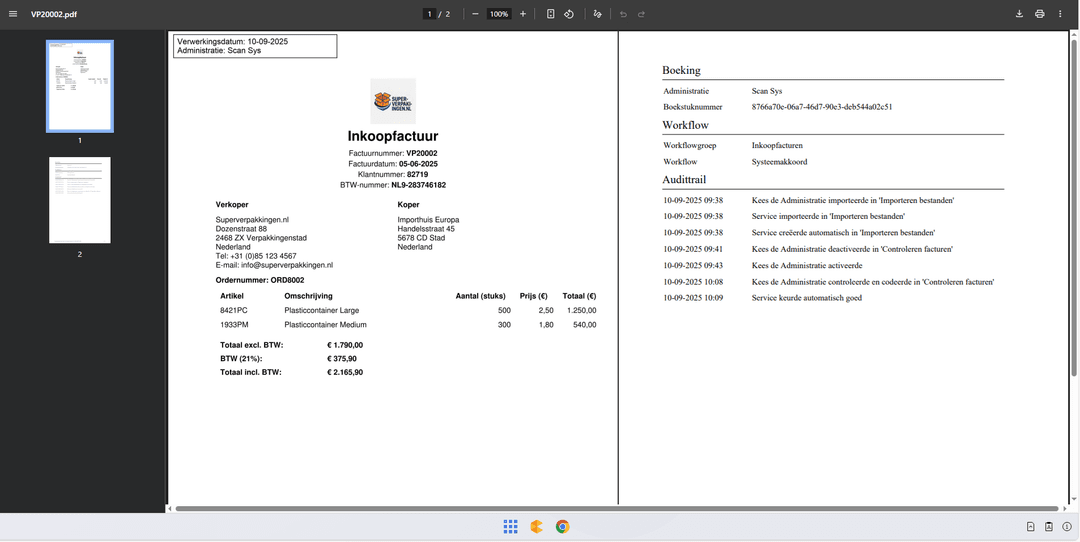Download the VP20002.pdf file

(1019, 14)
